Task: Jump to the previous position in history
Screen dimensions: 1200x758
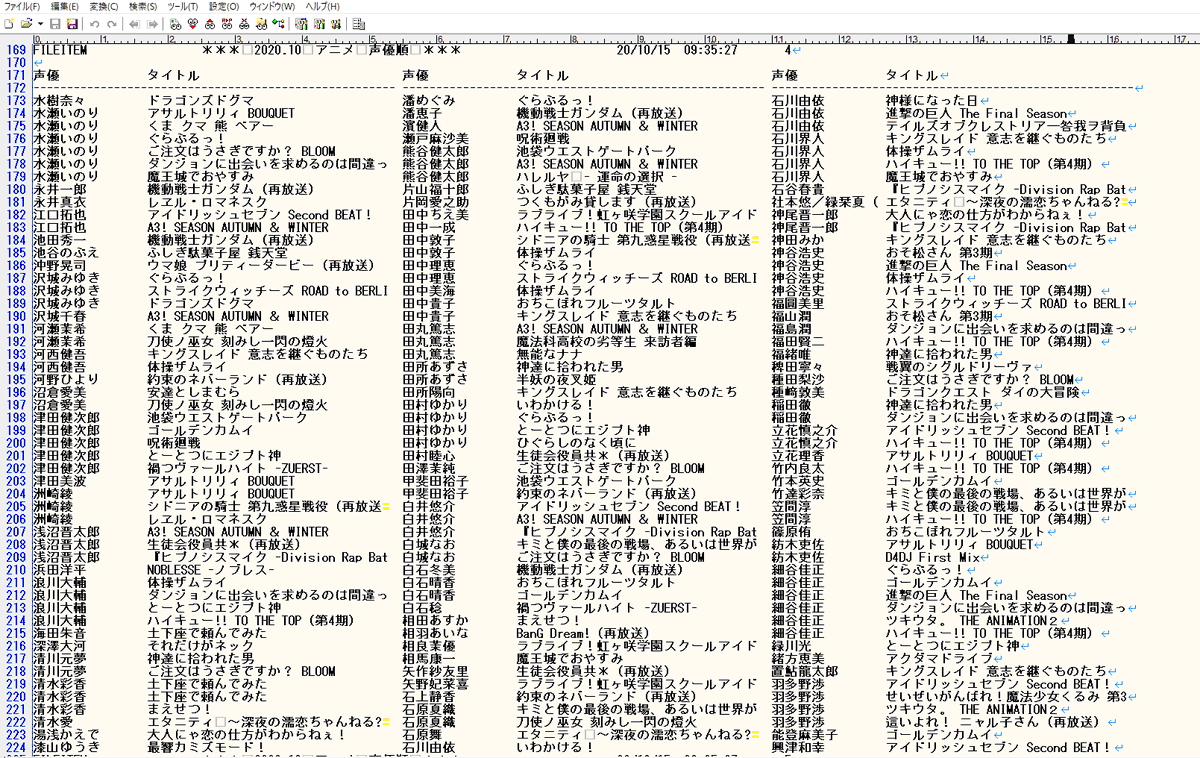Action: (135, 23)
